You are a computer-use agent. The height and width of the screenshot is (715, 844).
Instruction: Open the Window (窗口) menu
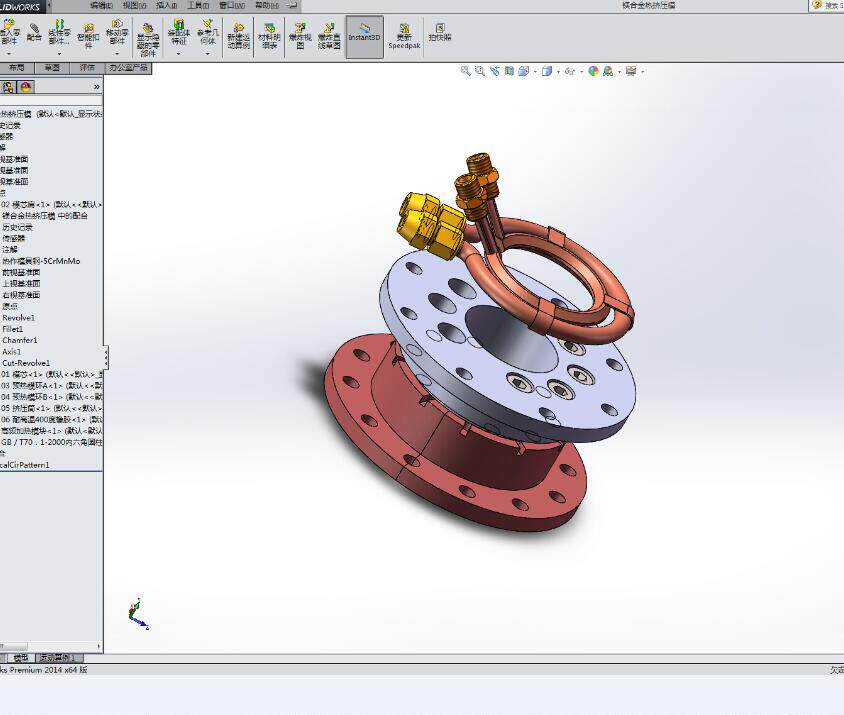click(x=232, y=5)
